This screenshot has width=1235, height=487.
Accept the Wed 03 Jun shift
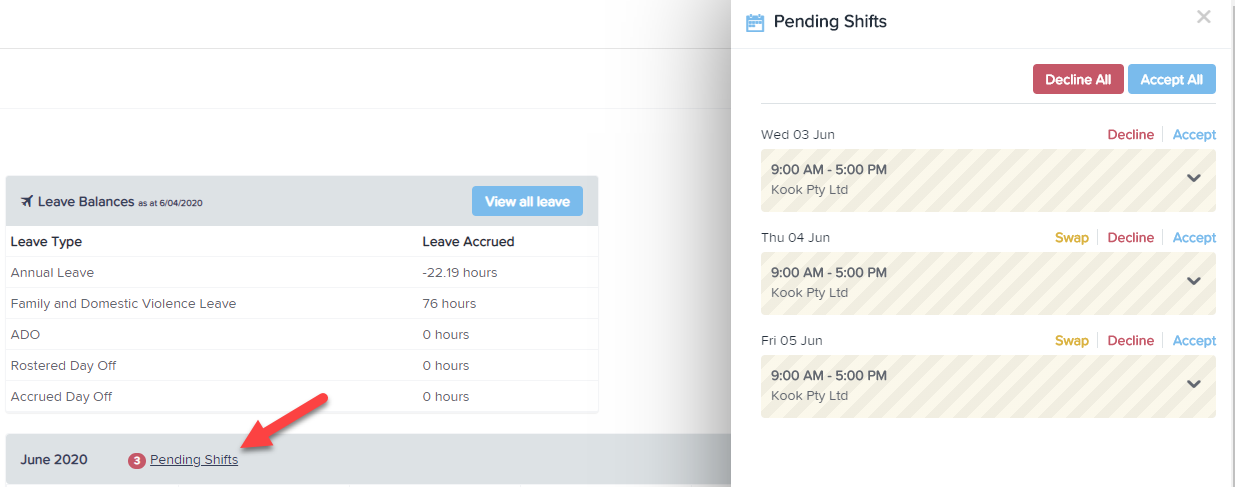[x=1194, y=135]
